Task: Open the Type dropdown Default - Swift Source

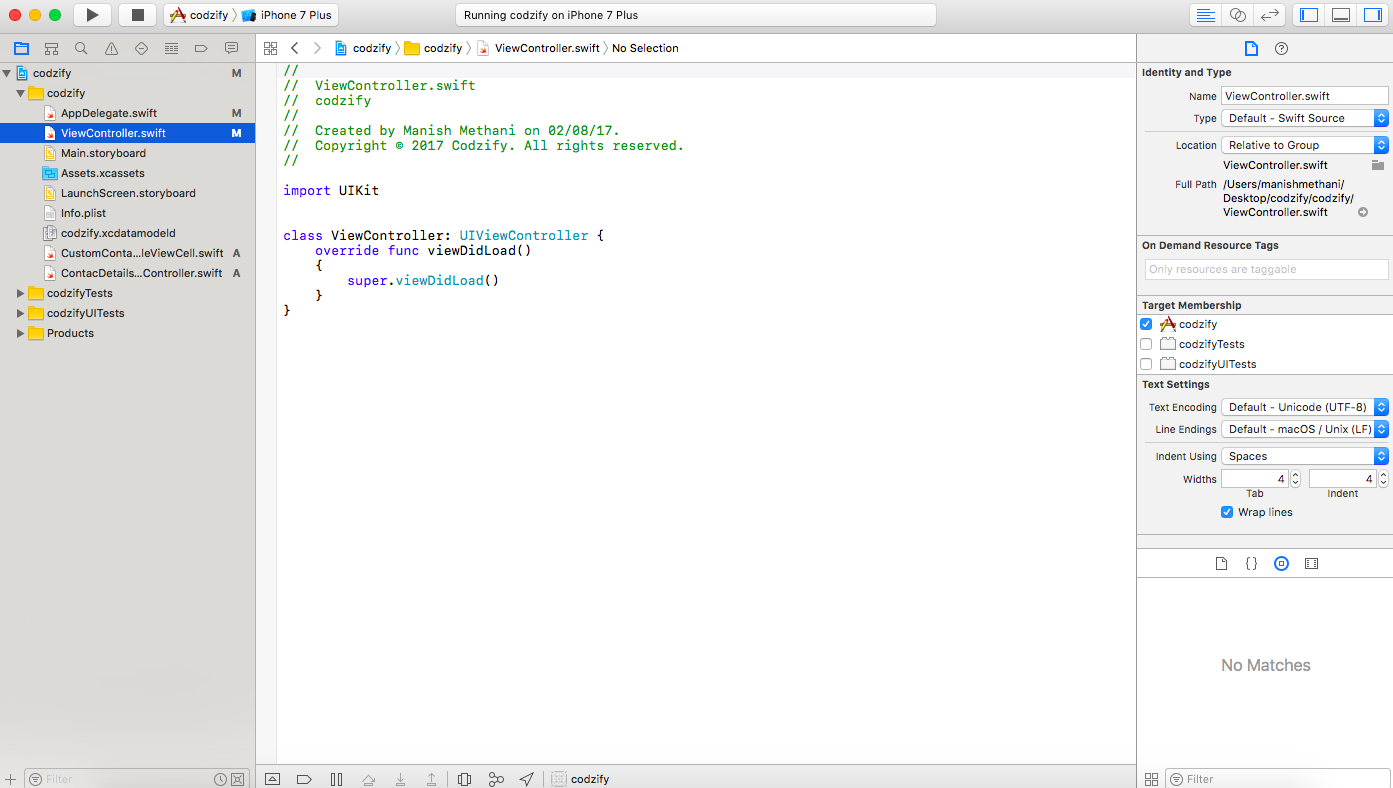Action: coord(1305,118)
